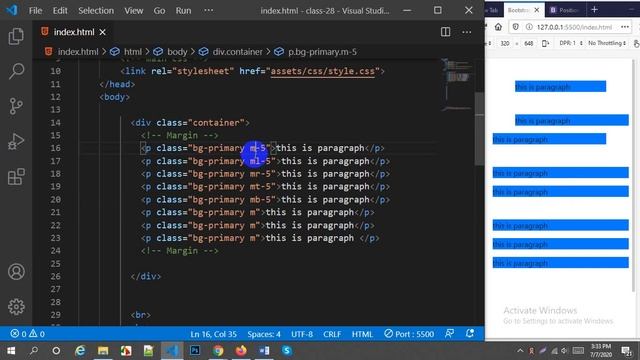
Task: Follow the assets/css/style.css link on line 10
Action: pos(322,71)
